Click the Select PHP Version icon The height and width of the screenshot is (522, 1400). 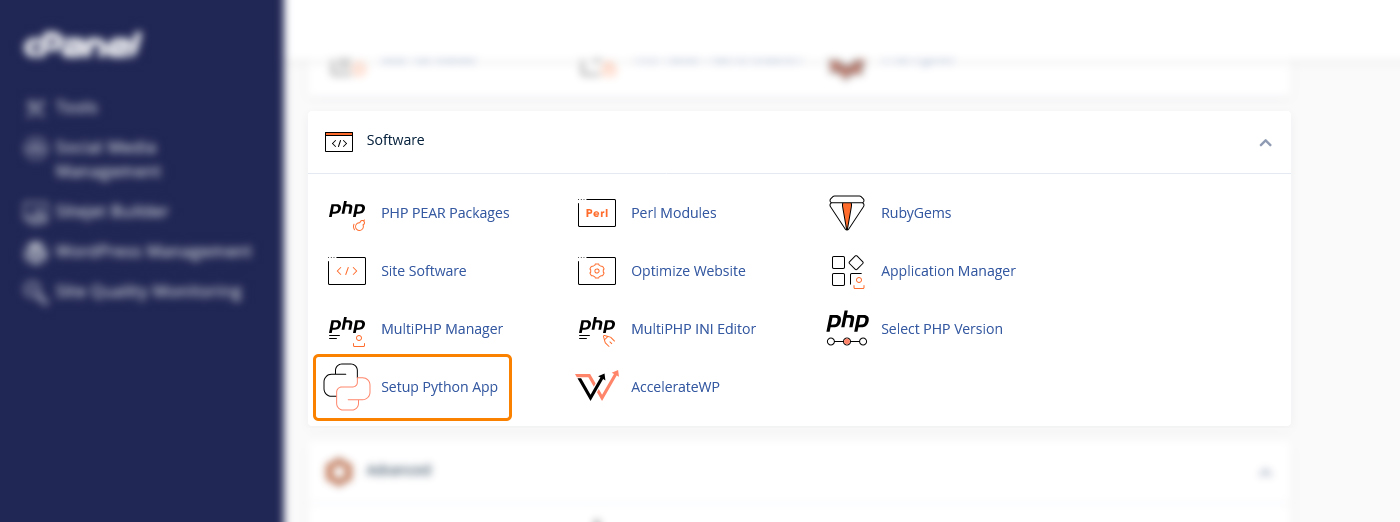click(847, 329)
